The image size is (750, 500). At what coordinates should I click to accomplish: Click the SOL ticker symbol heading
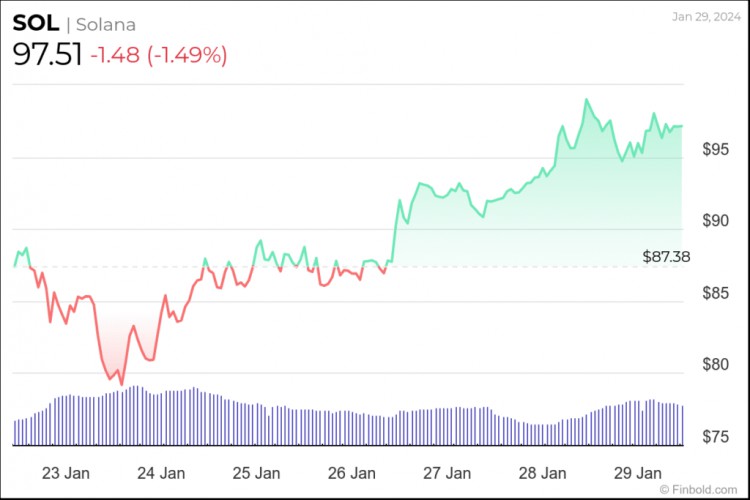(35, 23)
